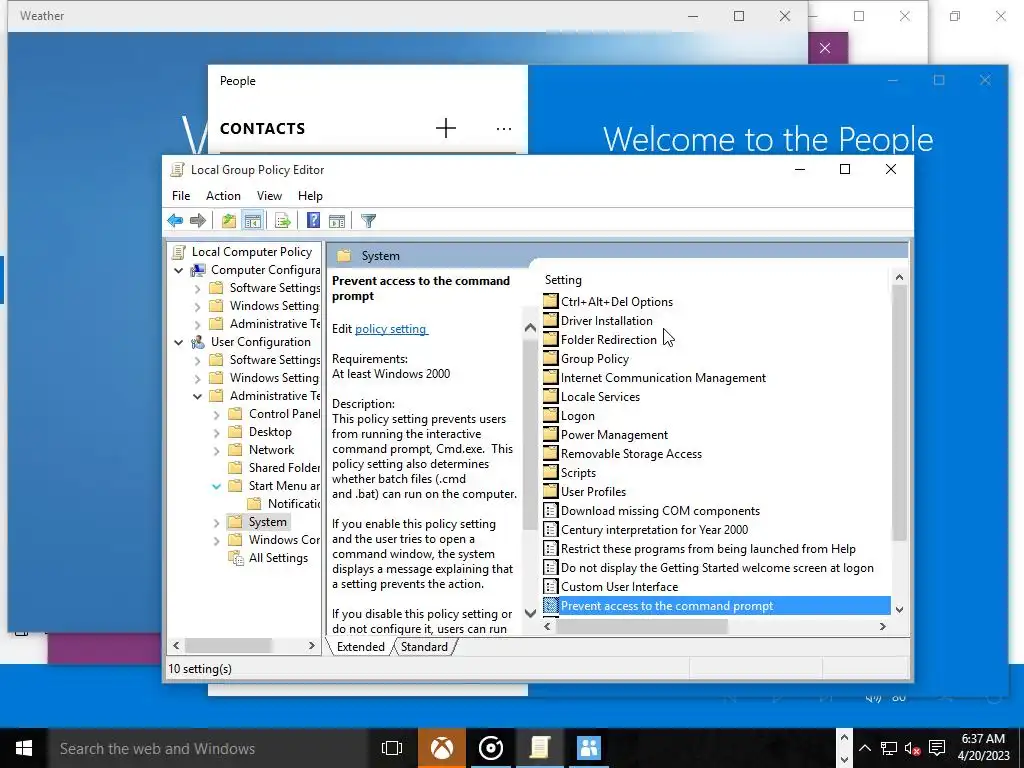1024x768 pixels.
Task: Open the Folder Redirection folder
Action: (609, 340)
